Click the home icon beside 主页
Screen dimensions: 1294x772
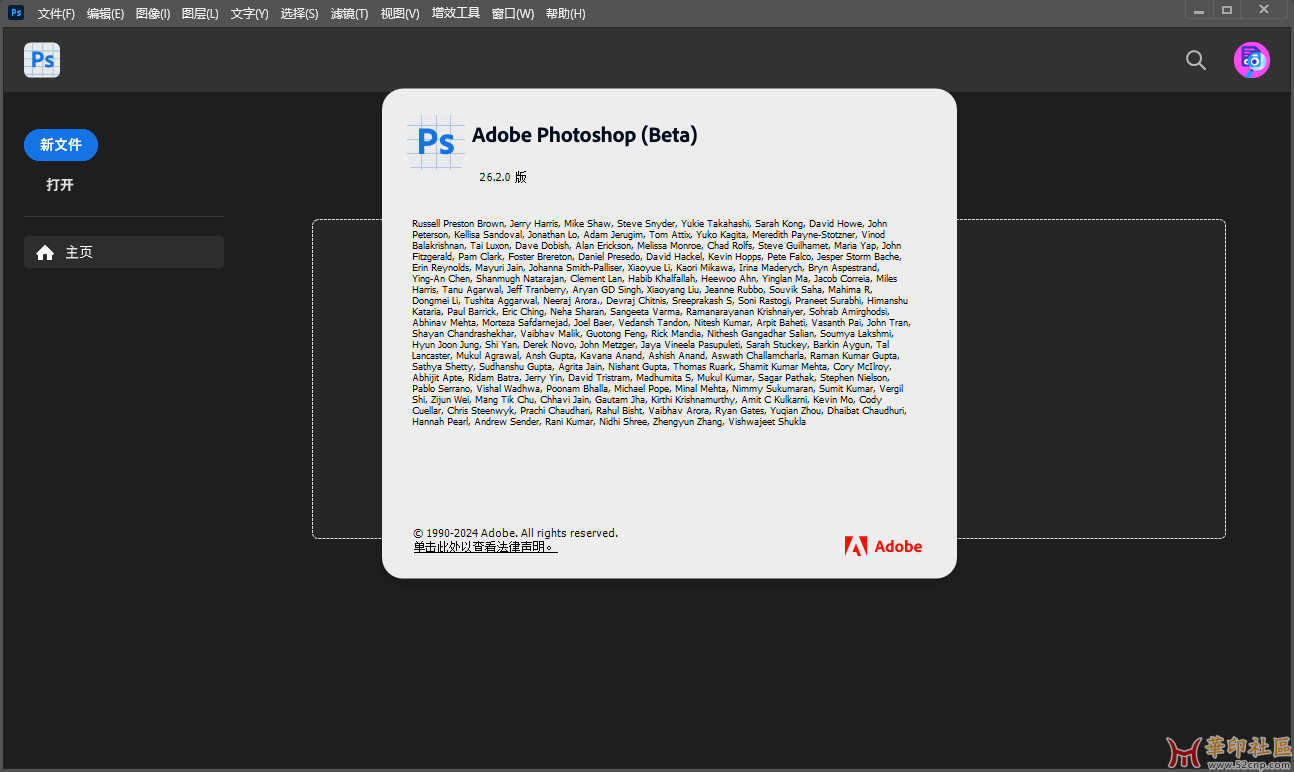click(45, 253)
